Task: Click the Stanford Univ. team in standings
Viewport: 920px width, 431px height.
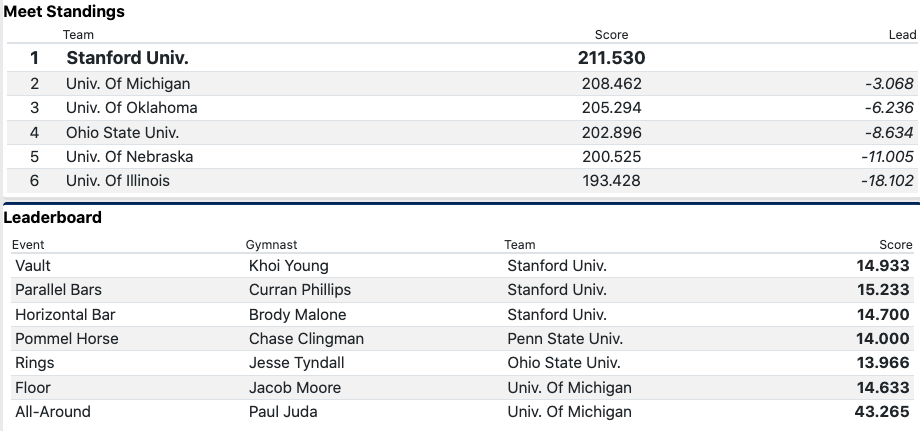Action: pos(127,58)
